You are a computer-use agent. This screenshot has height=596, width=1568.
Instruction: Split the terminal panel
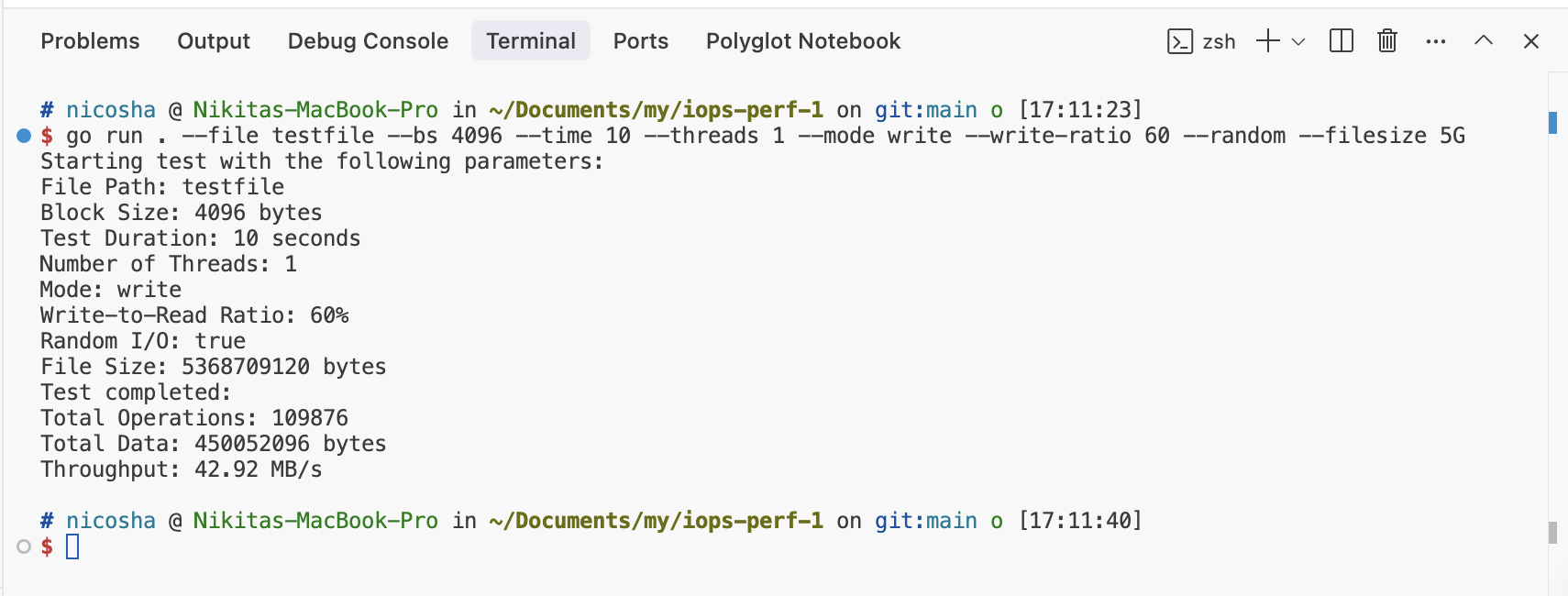point(1341,41)
